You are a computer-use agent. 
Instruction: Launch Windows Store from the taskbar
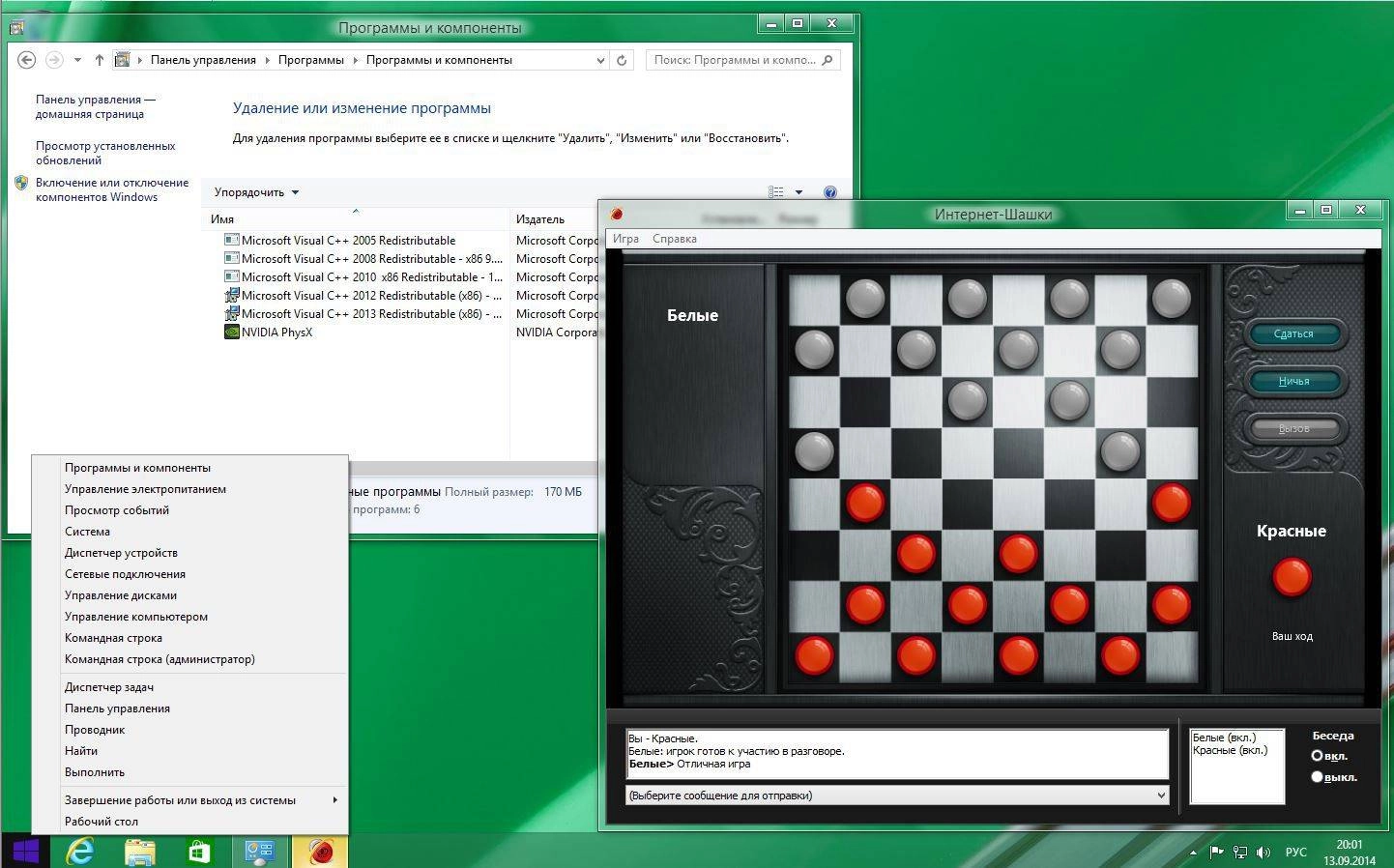(x=199, y=852)
